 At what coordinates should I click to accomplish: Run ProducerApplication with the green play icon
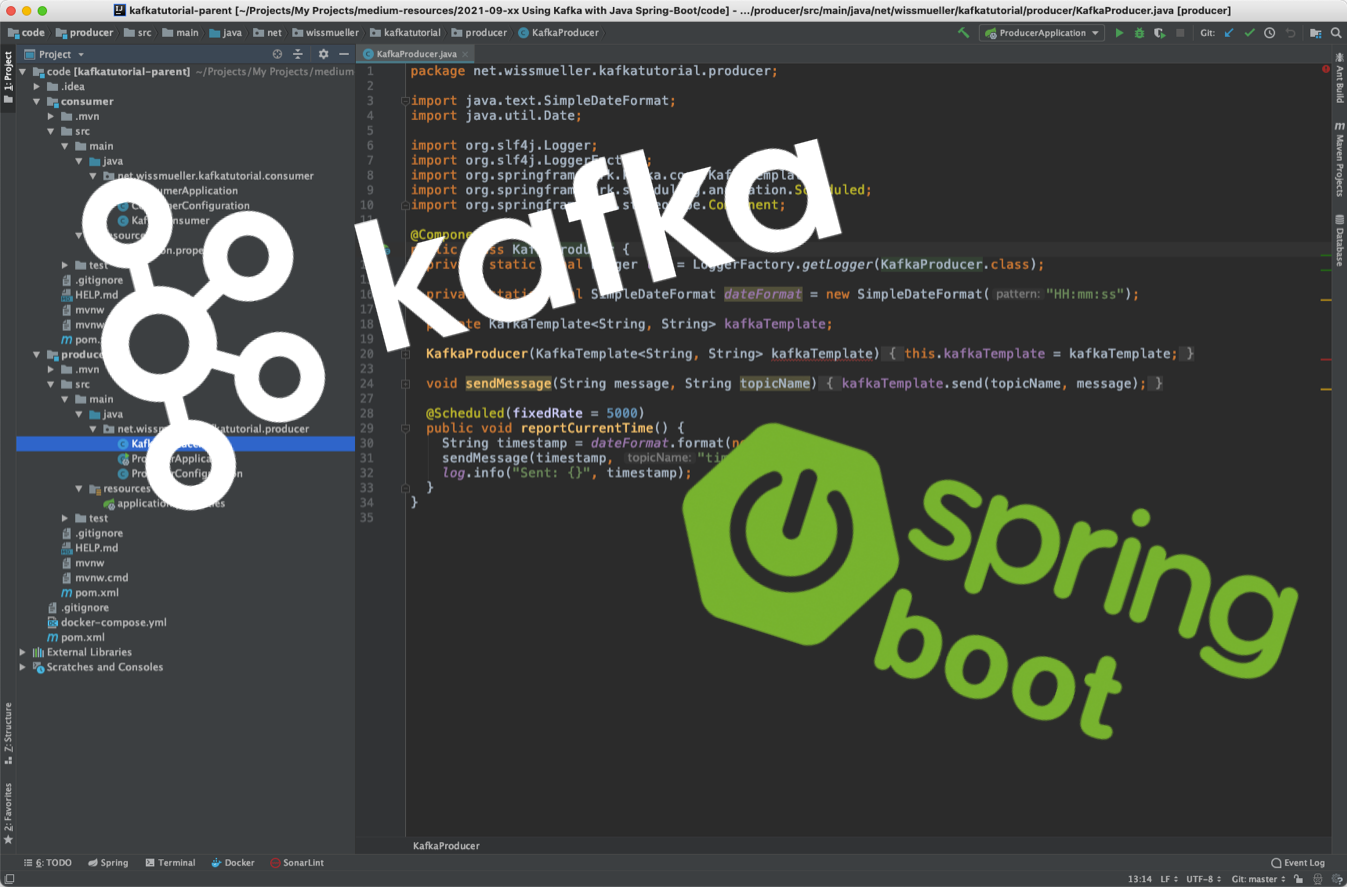1119,33
